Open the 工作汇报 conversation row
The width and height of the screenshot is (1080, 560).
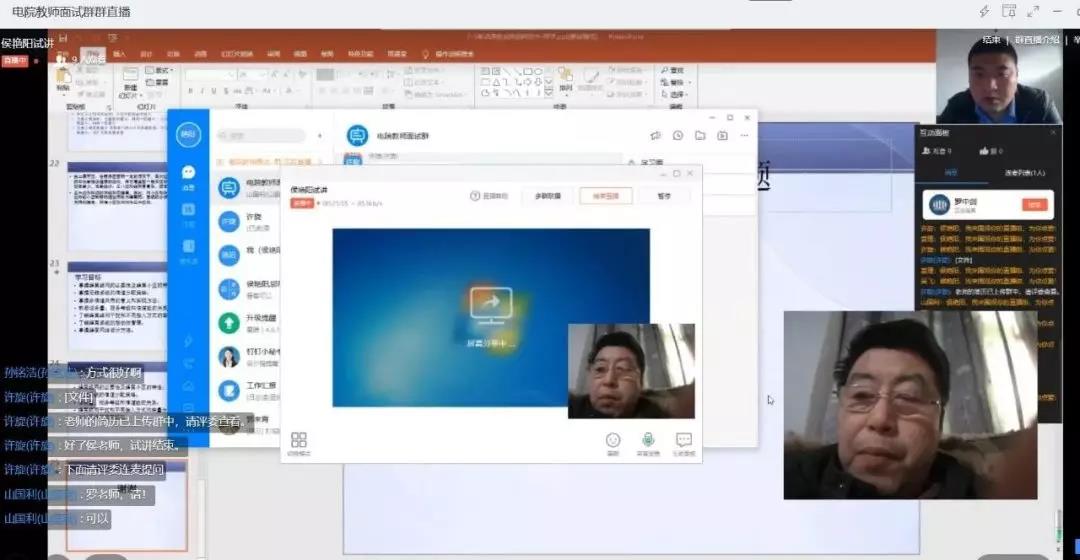(247, 391)
